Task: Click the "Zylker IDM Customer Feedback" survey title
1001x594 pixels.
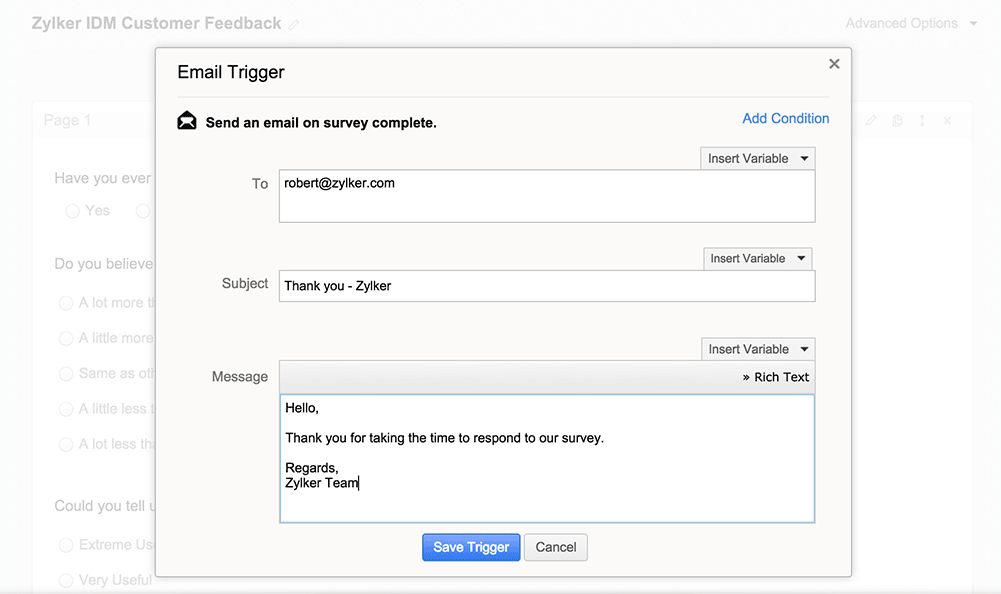Action: click(156, 24)
